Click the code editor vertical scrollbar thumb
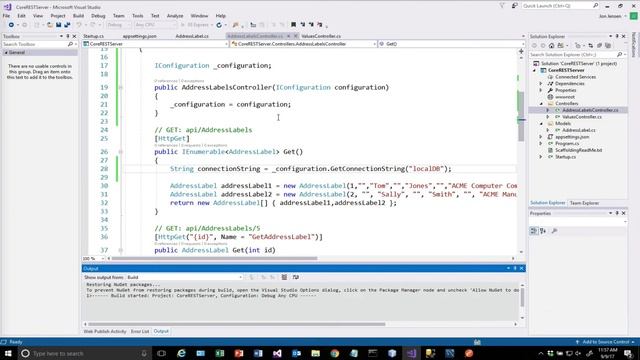This screenshot has height=360, width=640. pos(521,116)
